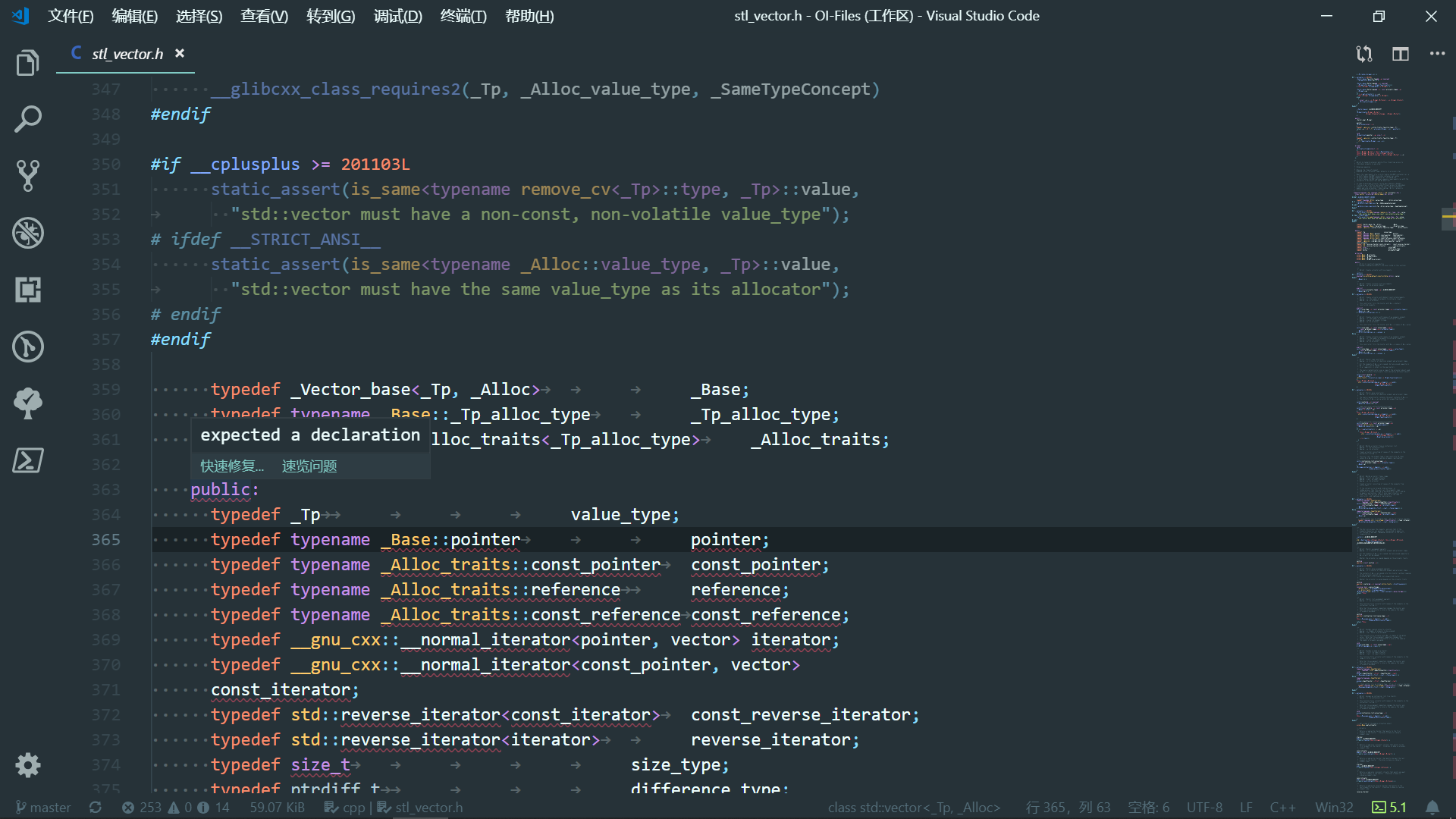Open master branch picker in status bar
The width and height of the screenshot is (1456, 819).
(44, 808)
